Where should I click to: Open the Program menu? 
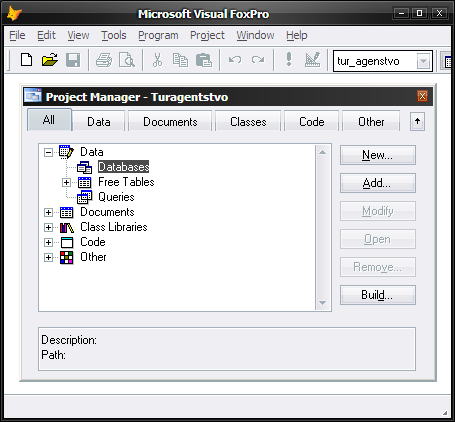(158, 35)
